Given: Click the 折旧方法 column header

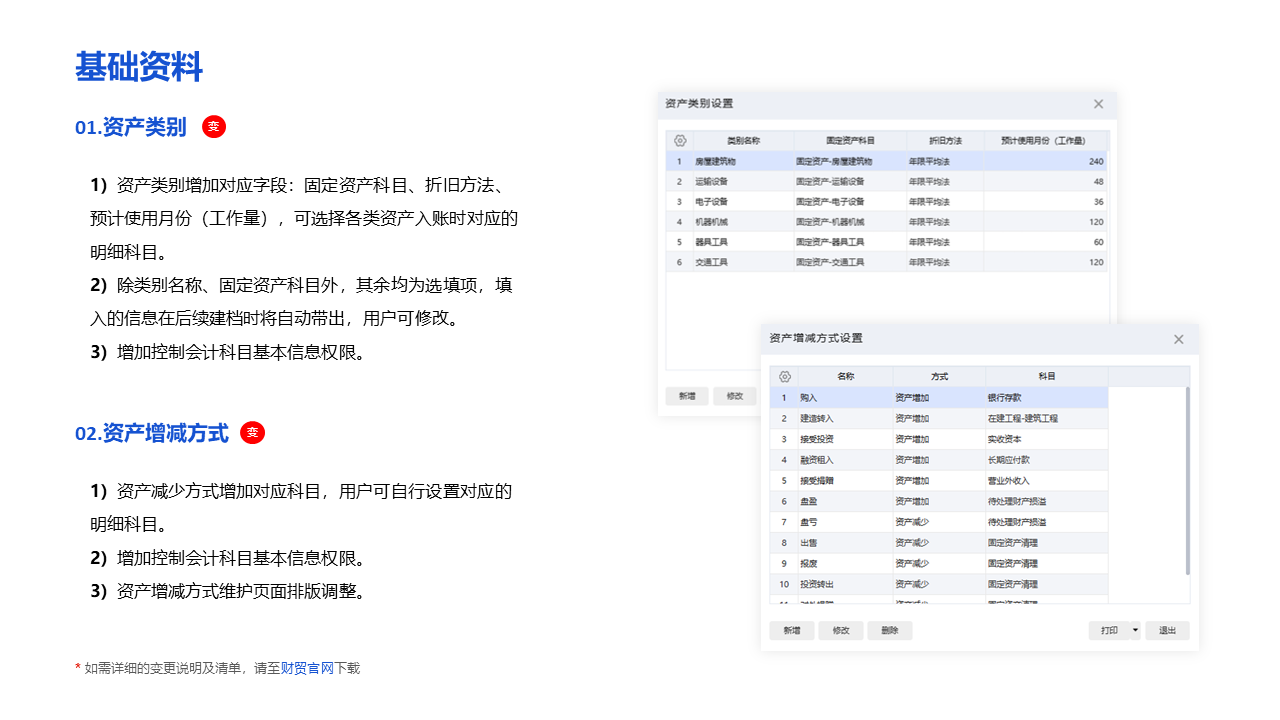Looking at the screenshot, I should point(944,141).
